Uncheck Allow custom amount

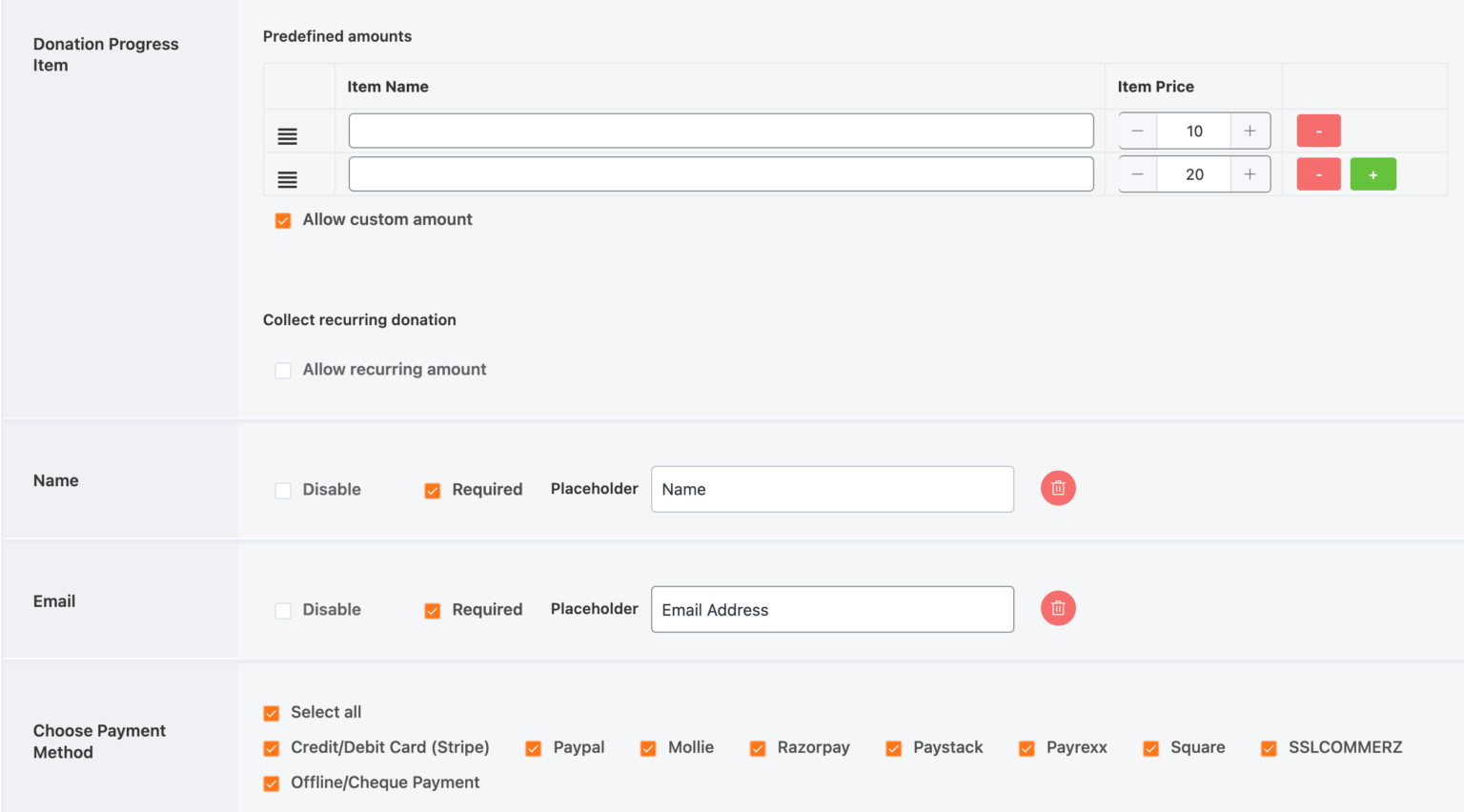point(283,220)
